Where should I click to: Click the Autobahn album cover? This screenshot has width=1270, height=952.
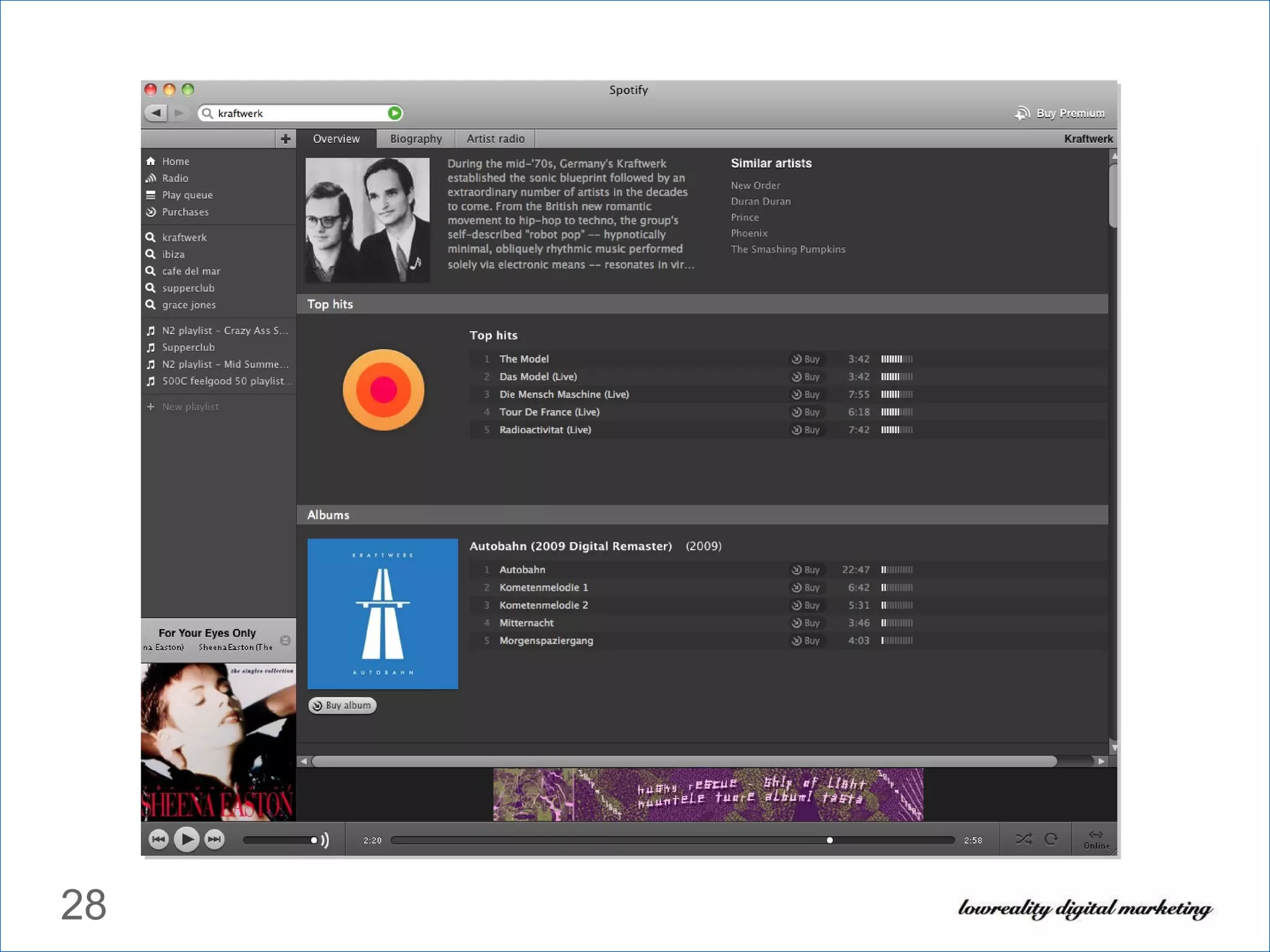(383, 614)
